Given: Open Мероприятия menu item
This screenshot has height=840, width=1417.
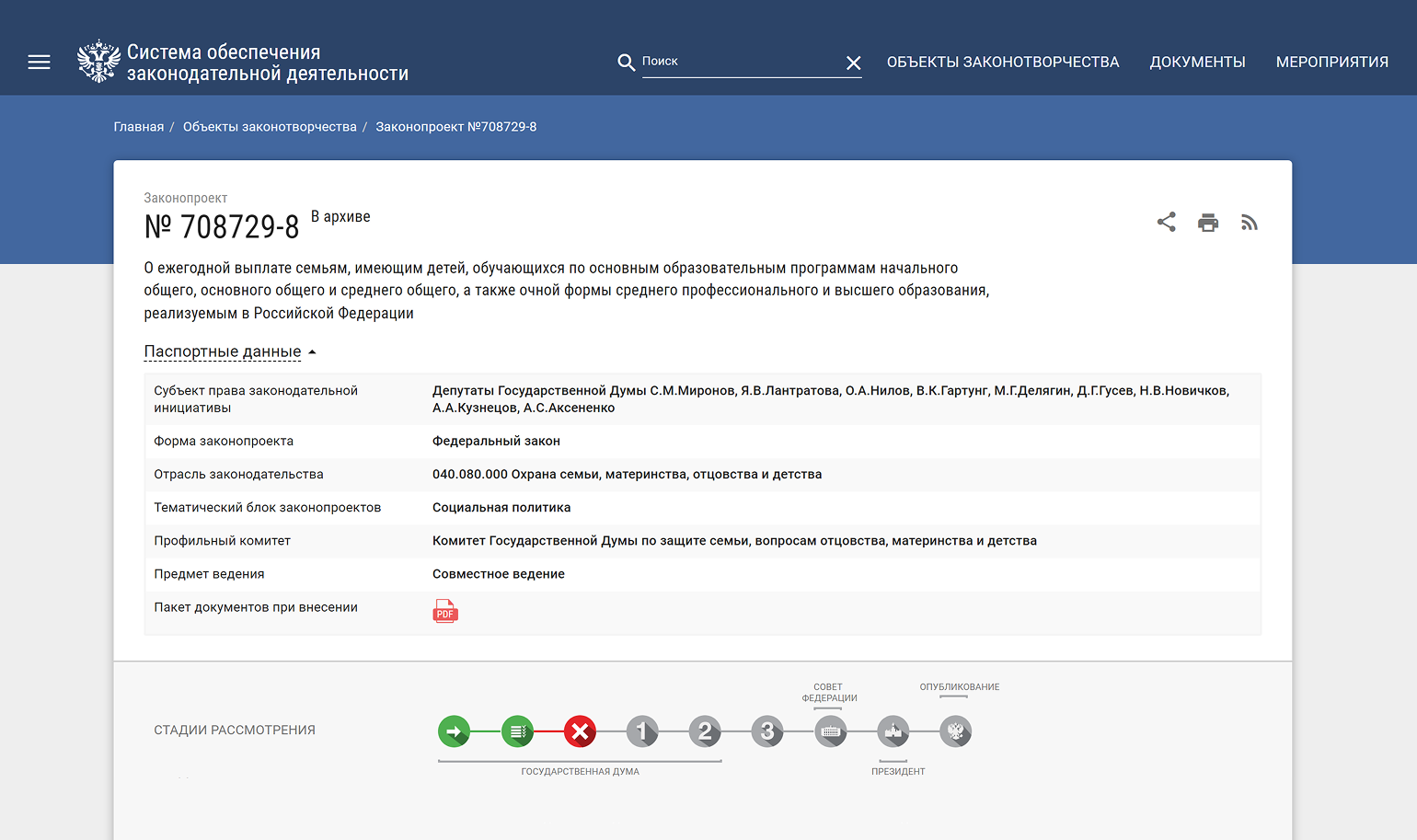Looking at the screenshot, I should (1331, 62).
